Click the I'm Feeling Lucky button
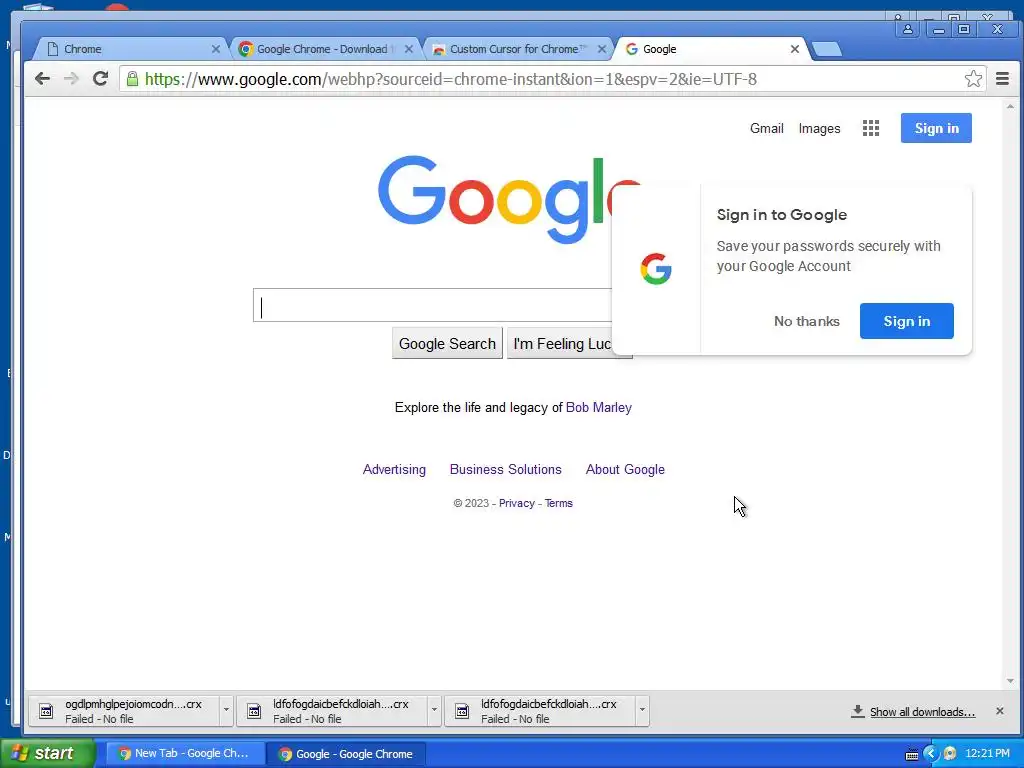 click(560, 344)
